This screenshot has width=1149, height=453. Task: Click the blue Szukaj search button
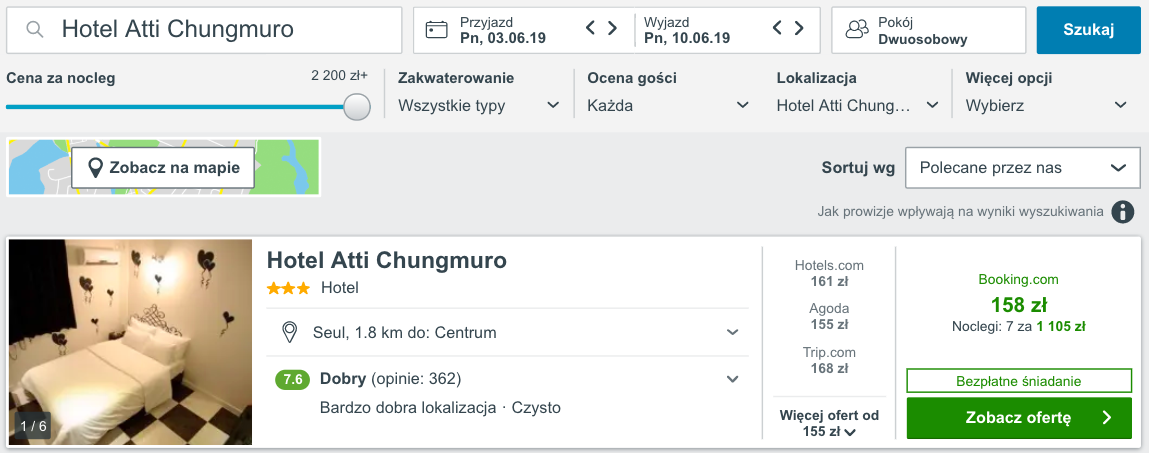click(x=1088, y=30)
